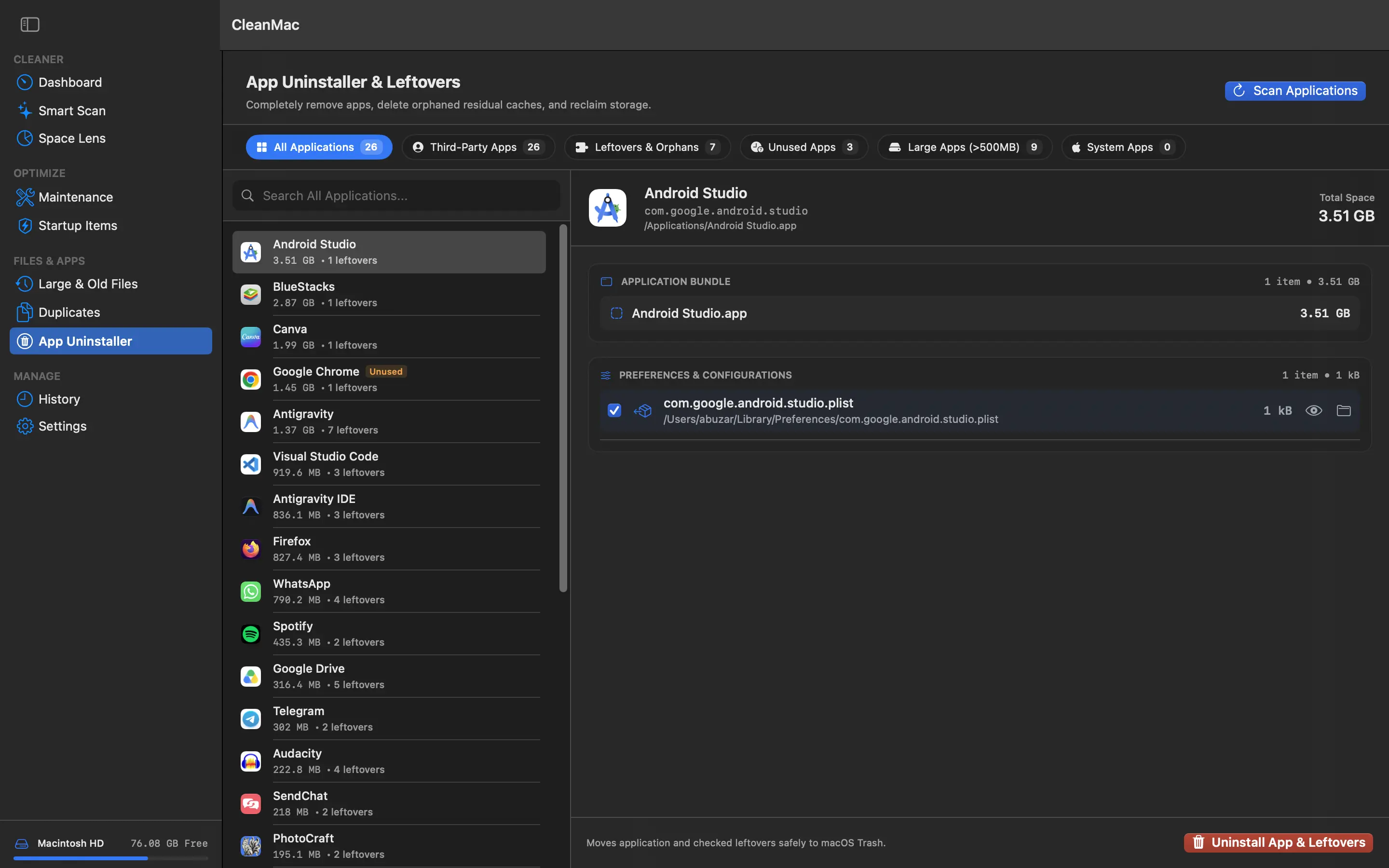
Task: Switch to All Applications tab
Action: click(319, 147)
